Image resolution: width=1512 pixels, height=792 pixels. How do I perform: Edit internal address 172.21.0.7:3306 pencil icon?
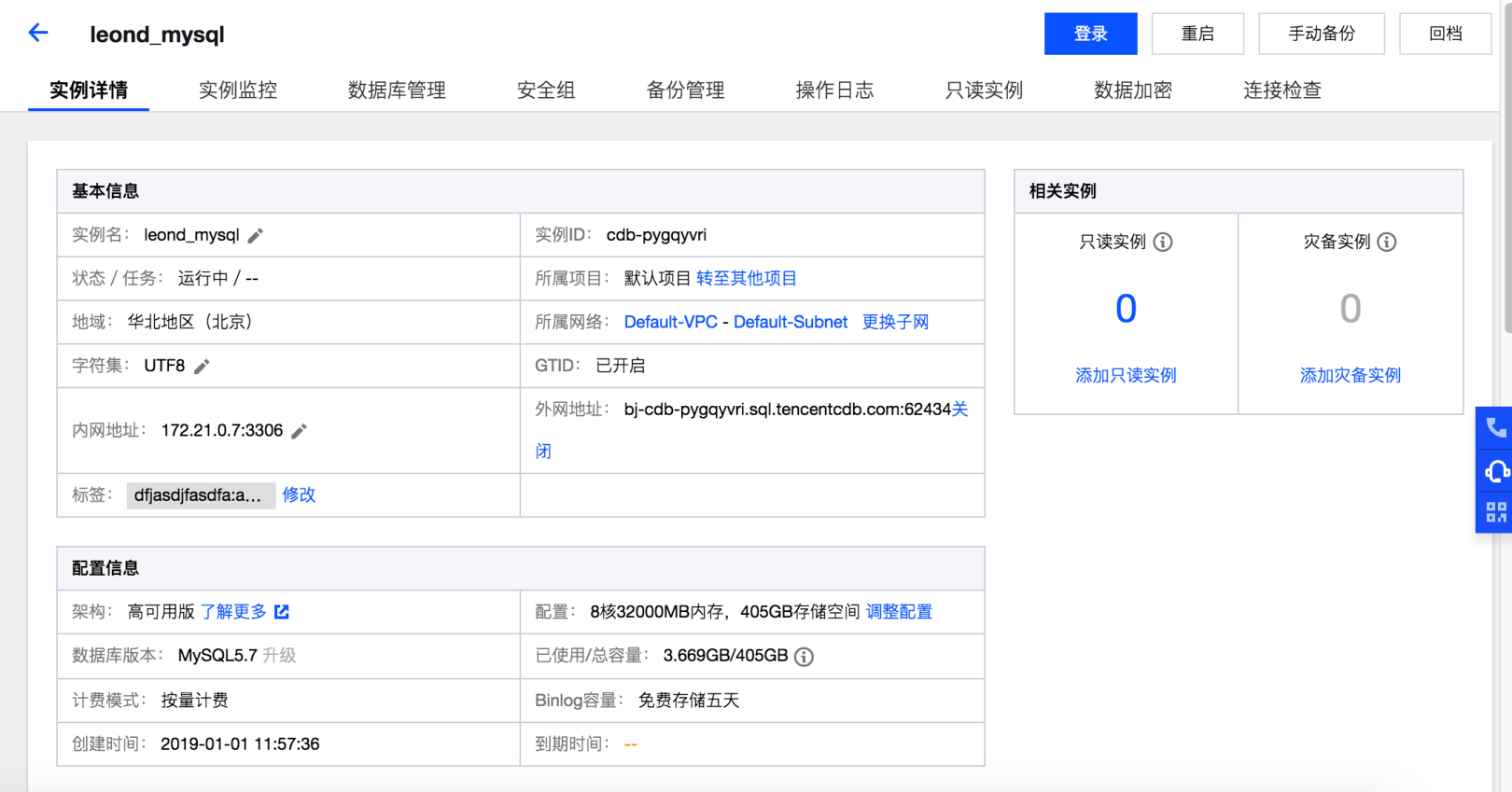(x=299, y=431)
